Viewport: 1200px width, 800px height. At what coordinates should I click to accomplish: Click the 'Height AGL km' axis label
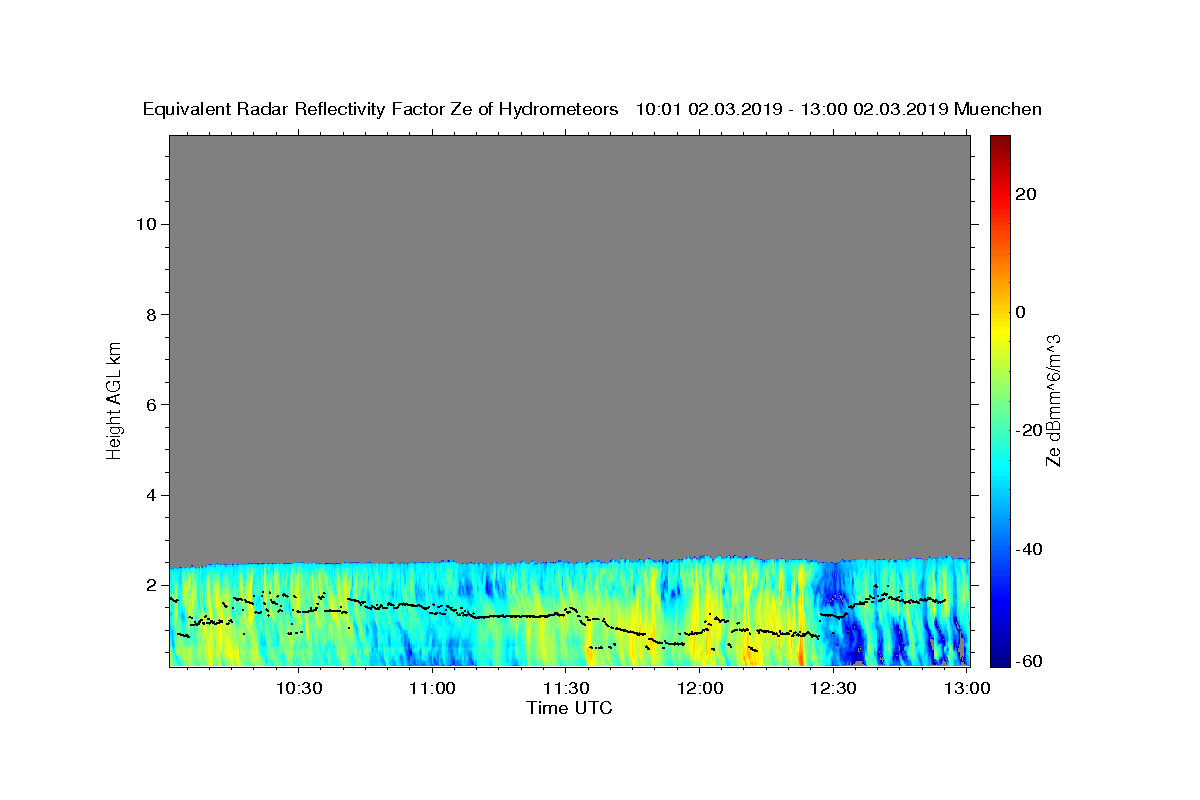tap(115, 400)
